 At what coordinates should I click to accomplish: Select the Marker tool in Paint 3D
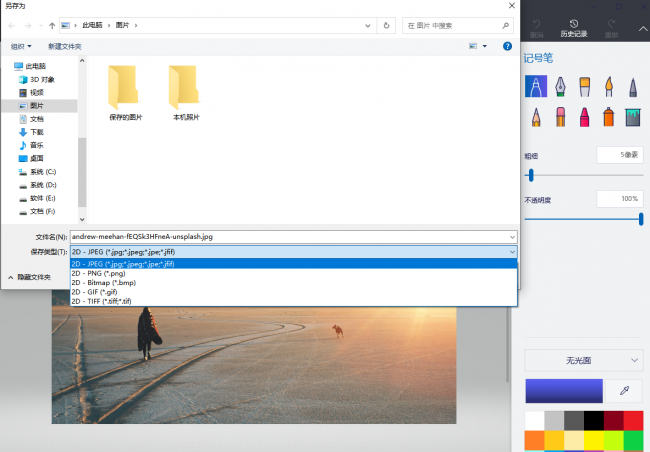pyautogui.click(x=536, y=86)
